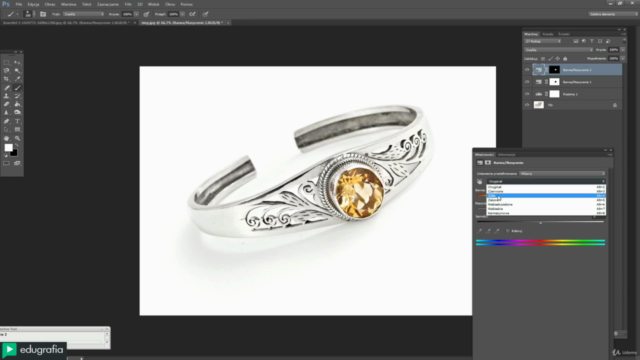This screenshot has width=640, height=360.
Task: Open the color range Oryginał dropdown
Action: pyautogui.click(x=546, y=182)
